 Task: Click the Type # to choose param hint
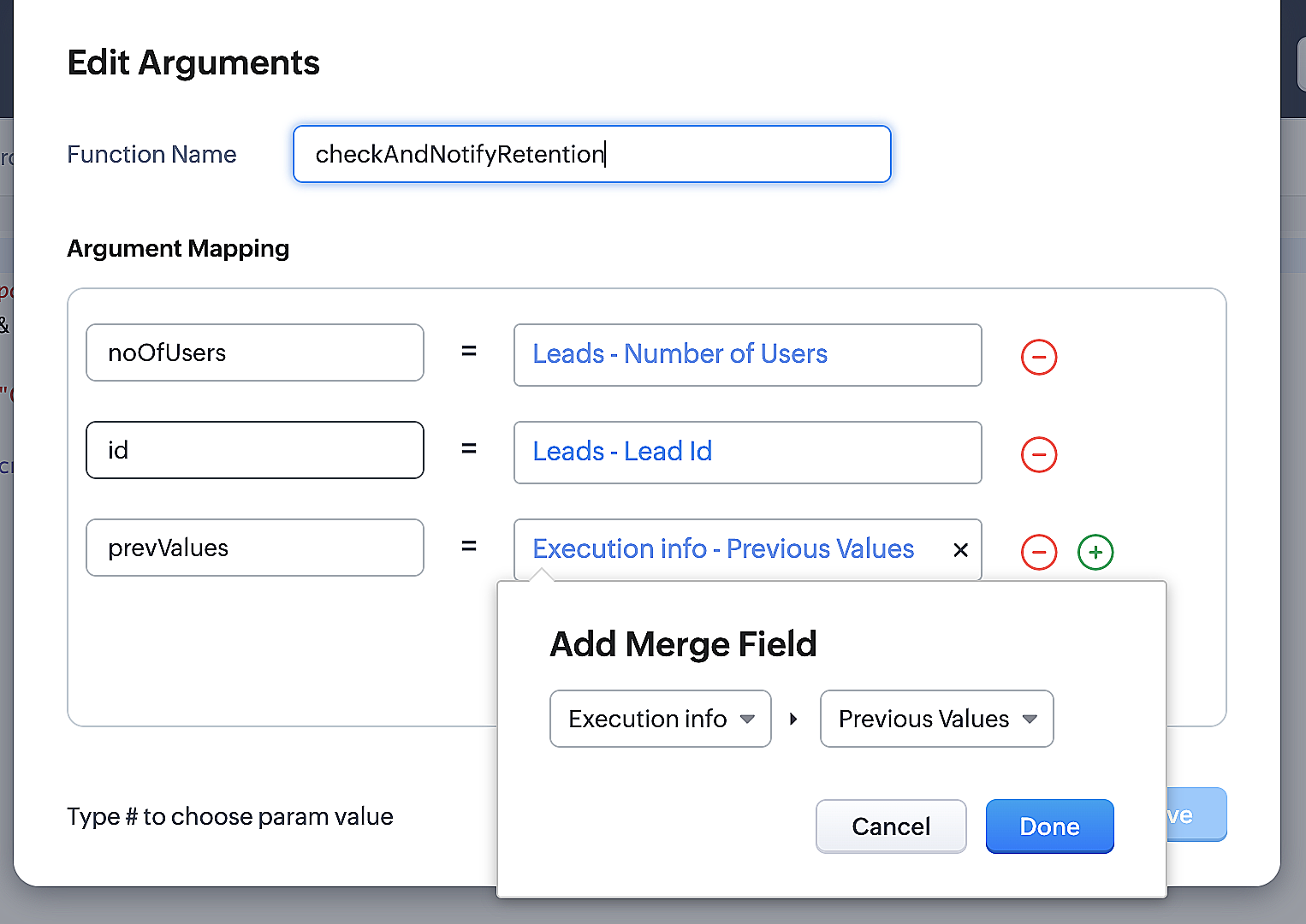coord(230,816)
